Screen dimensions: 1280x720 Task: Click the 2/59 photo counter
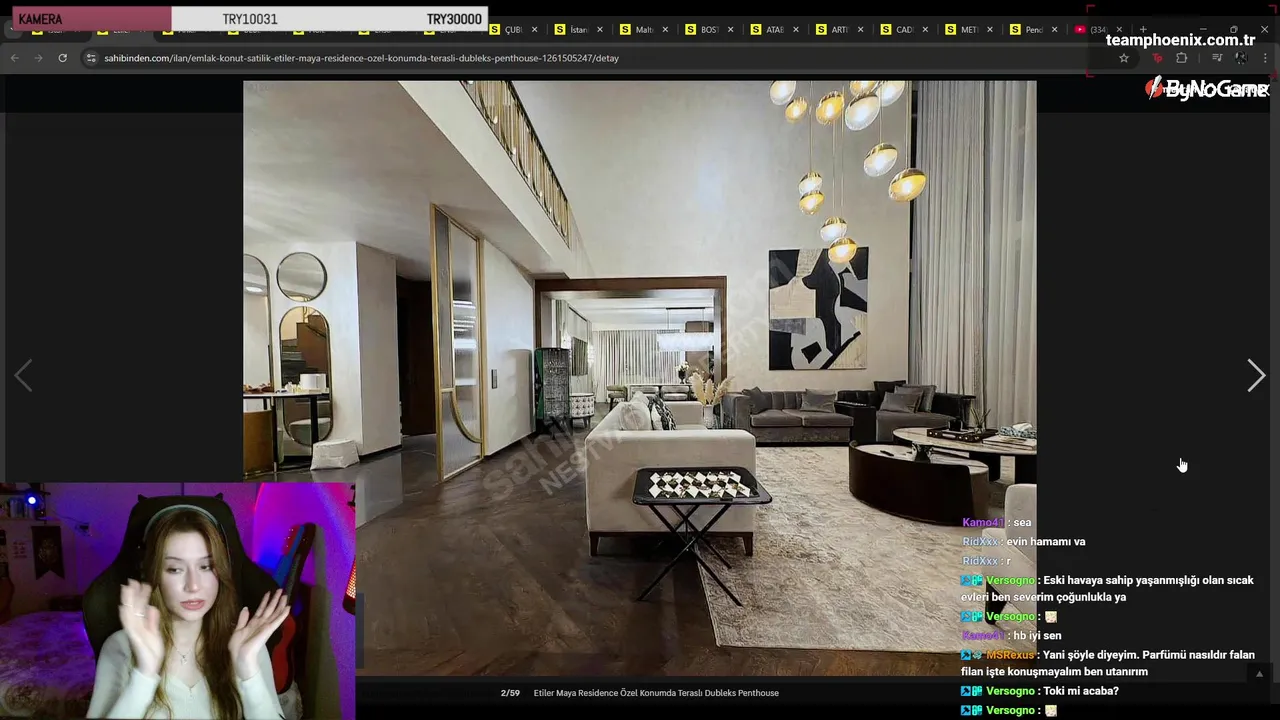(x=510, y=693)
